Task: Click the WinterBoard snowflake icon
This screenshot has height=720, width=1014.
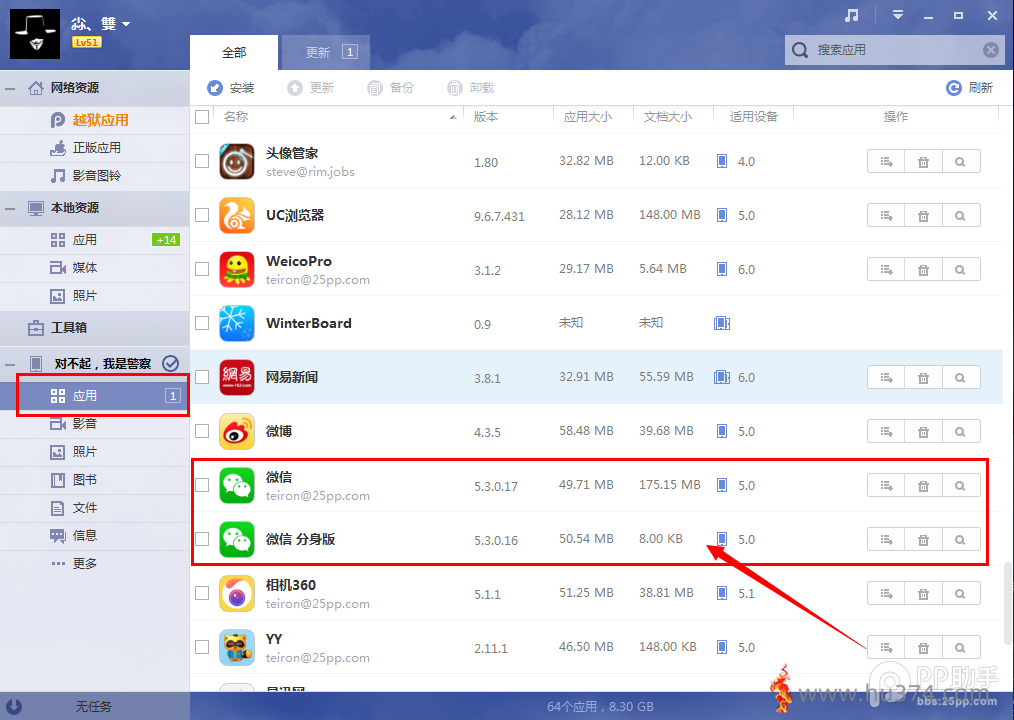Action: point(237,323)
